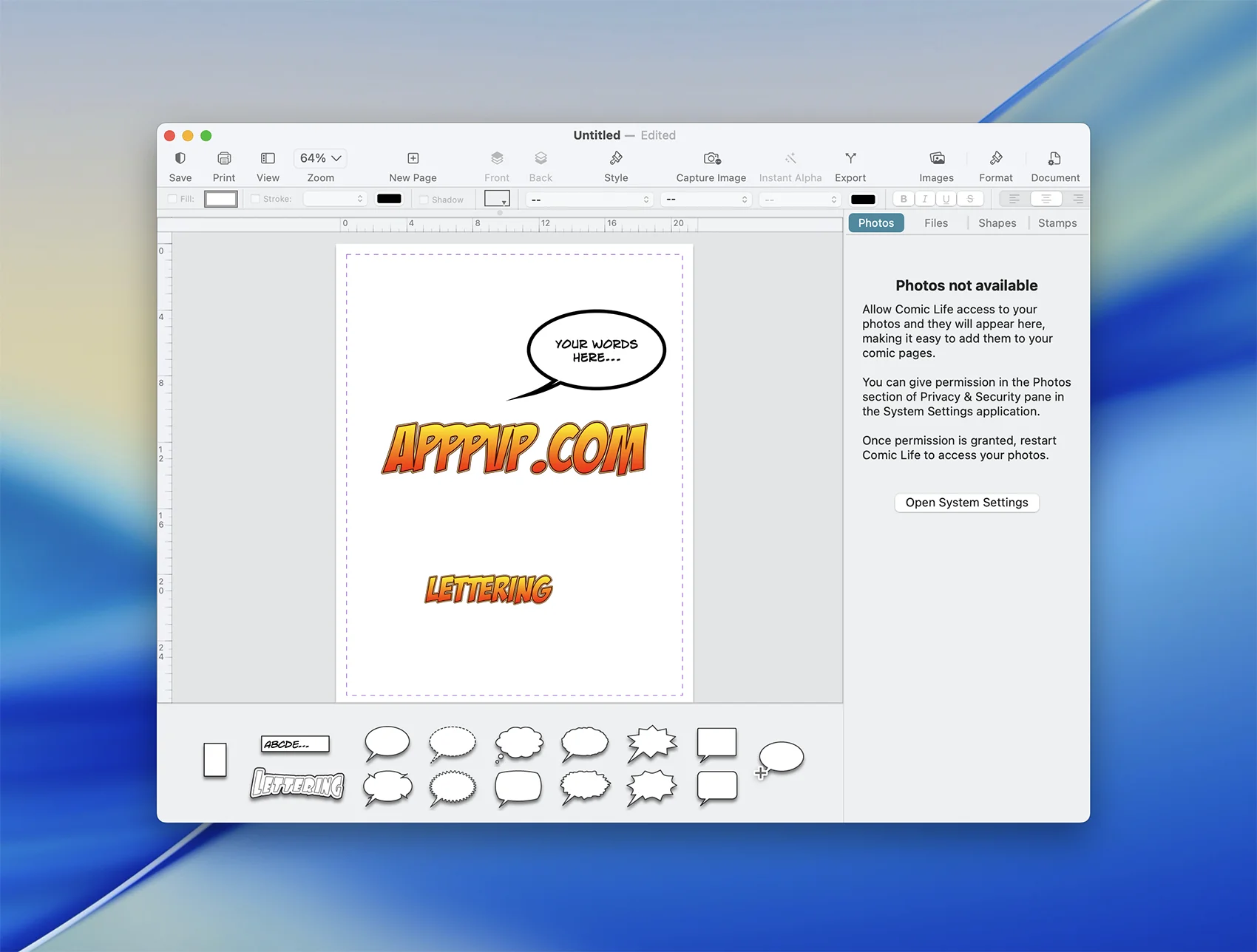Open the font family dropdown
1257x952 pixels.
point(589,200)
